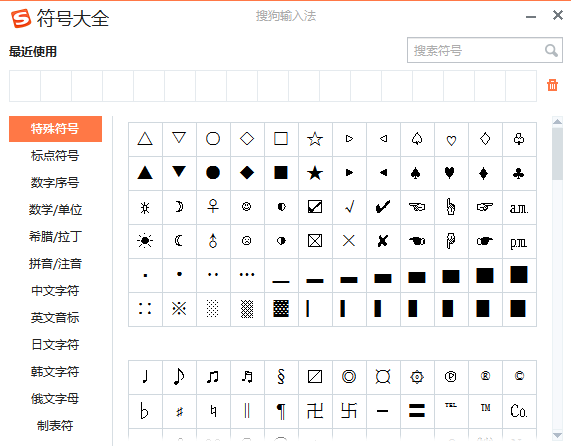
Task: Click the first empty recently-used slot
Action: coord(25,86)
